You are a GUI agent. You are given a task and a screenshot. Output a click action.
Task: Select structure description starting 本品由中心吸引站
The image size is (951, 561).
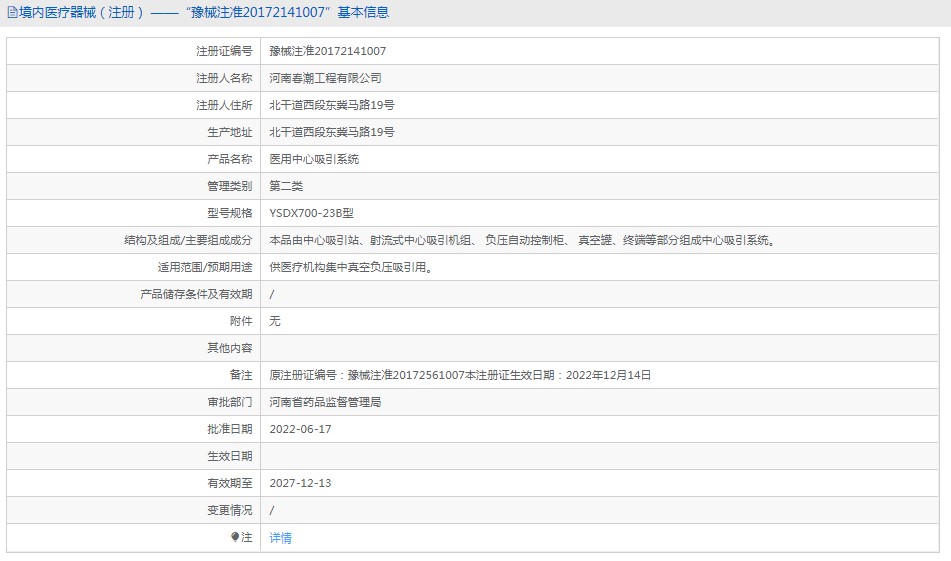click(x=522, y=240)
